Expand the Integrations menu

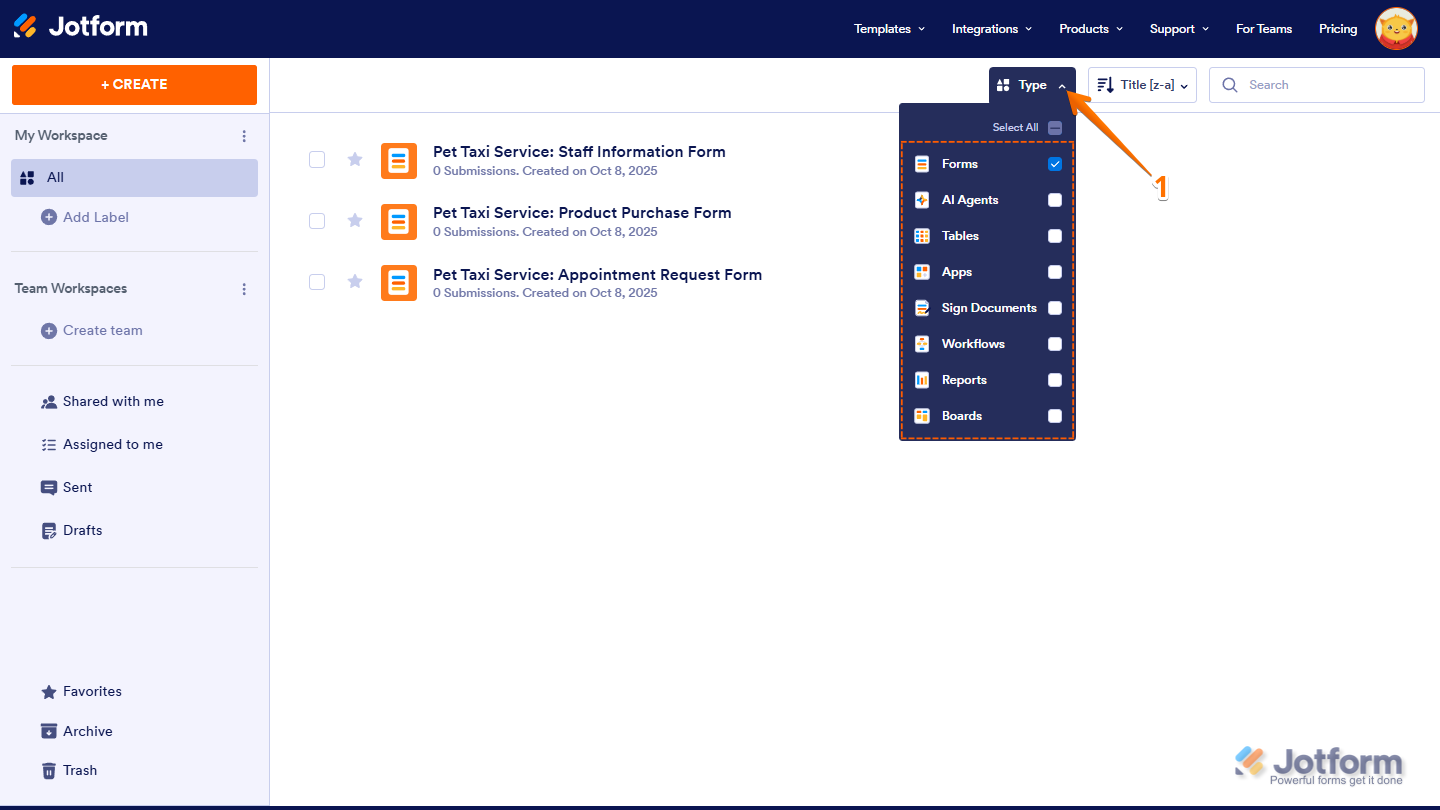click(992, 29)
